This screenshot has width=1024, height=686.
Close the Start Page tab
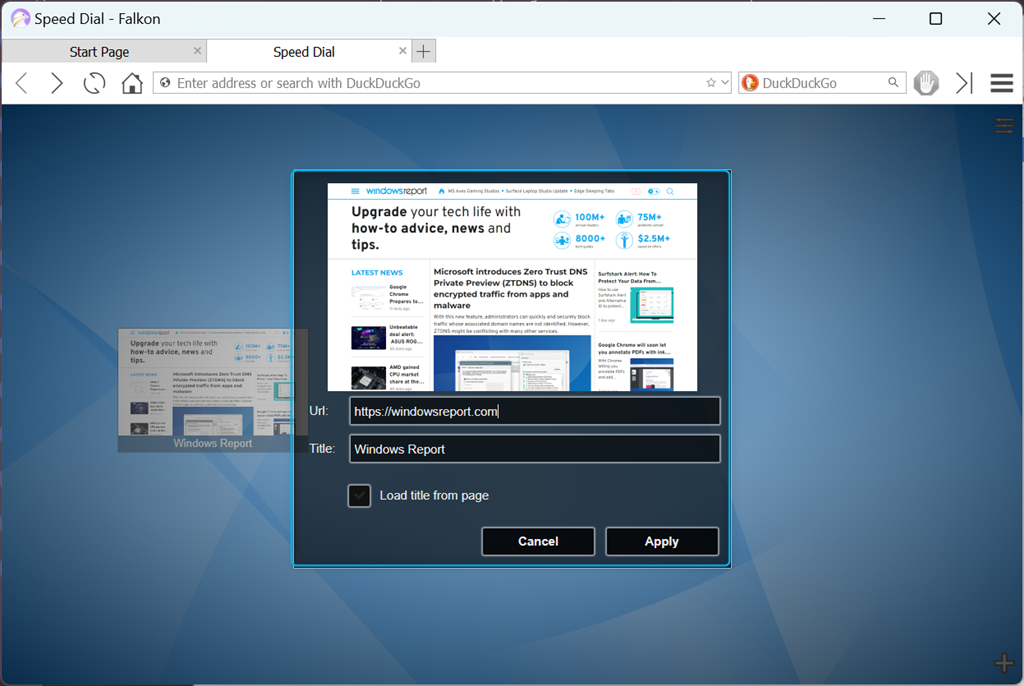(x=197, y=50)
